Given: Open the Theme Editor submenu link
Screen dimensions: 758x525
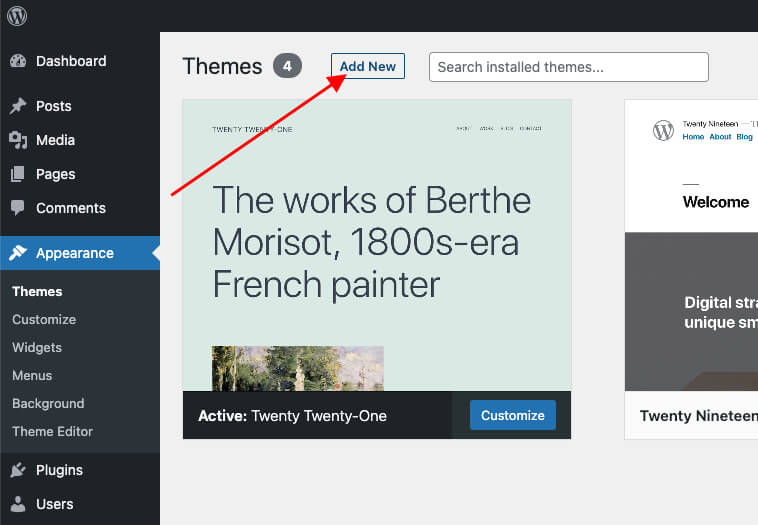Looking at the screenshot, I should click(x=52, y=431).
